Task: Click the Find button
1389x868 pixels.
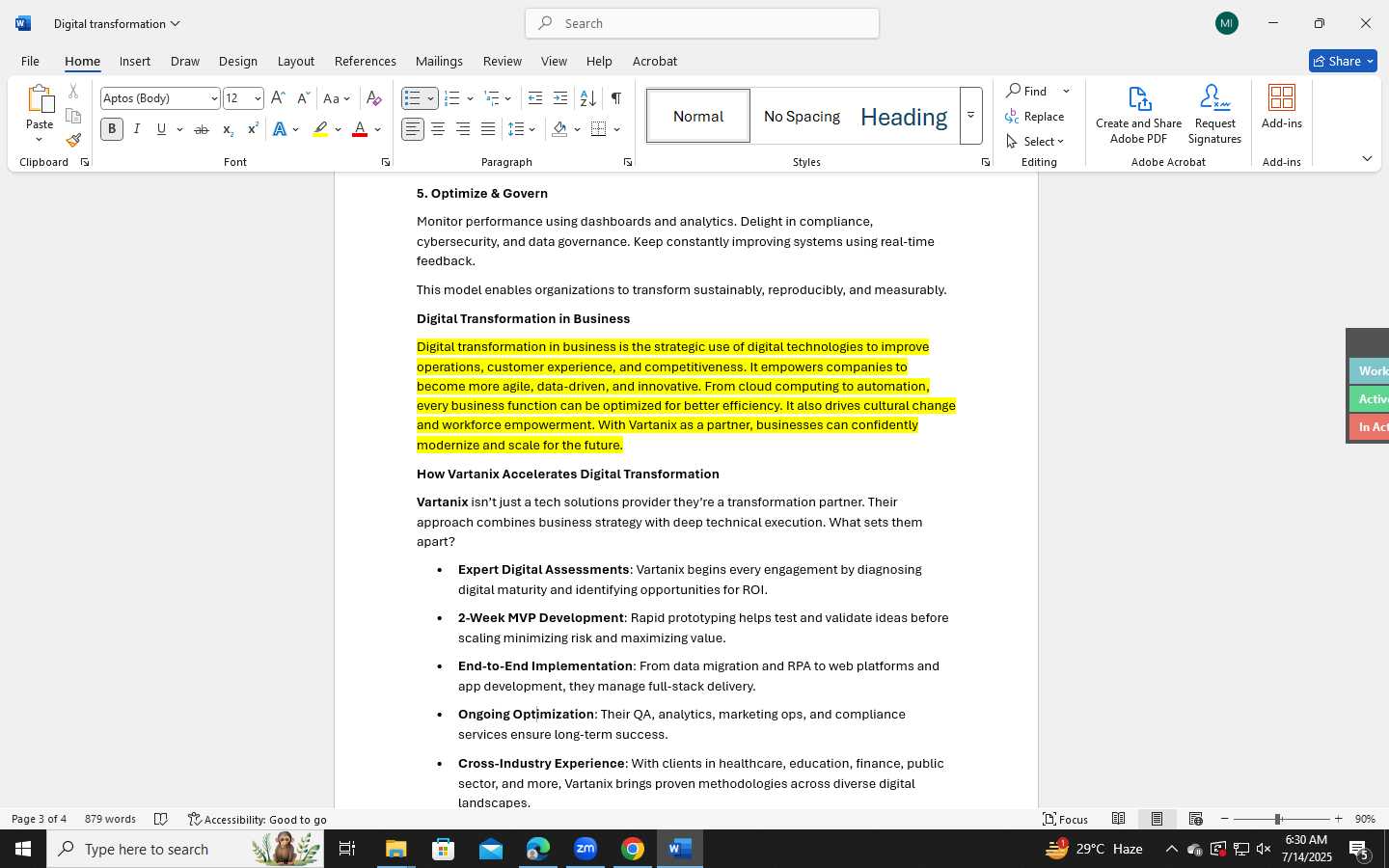Action: coord(1027,91)
